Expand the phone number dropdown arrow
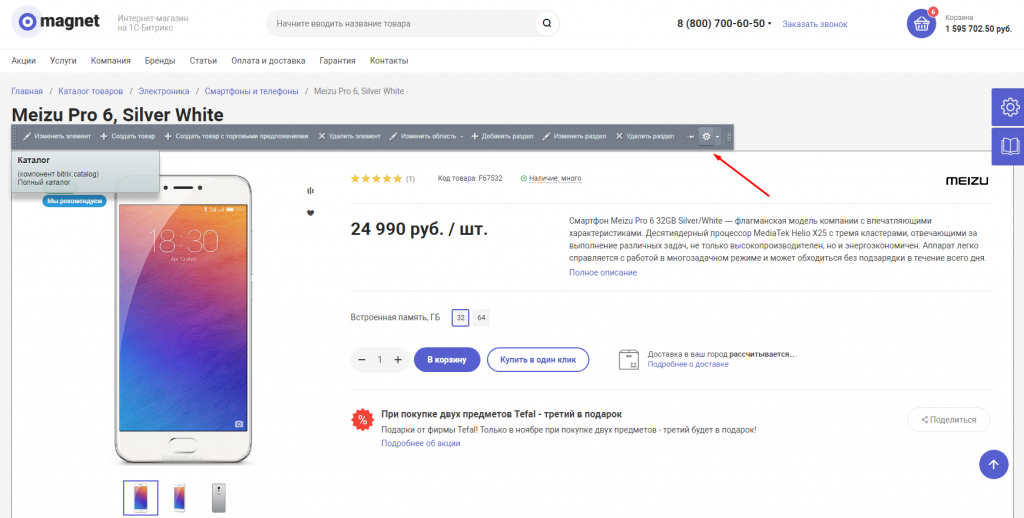The height and width of the screenshot is (518, 1024). click(769, 24)
